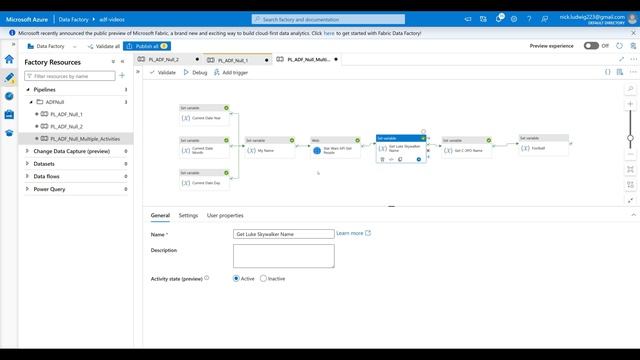Expand the Data flows section

point(27,176)
